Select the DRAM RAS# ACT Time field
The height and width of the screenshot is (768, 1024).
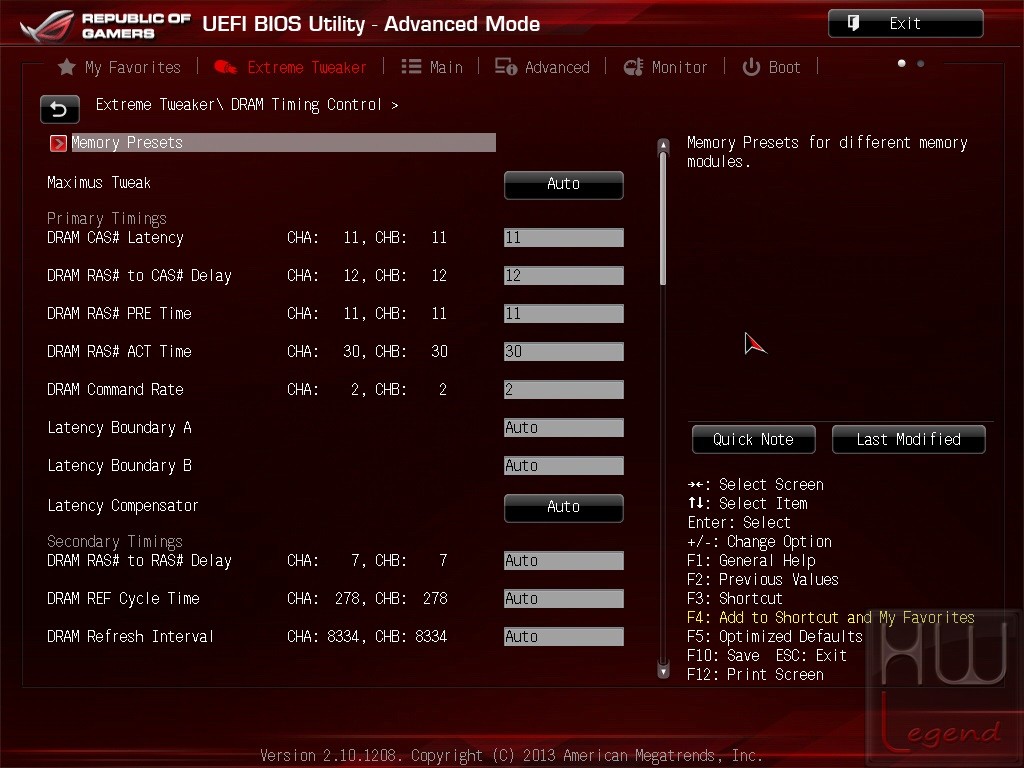click(564, 351)
